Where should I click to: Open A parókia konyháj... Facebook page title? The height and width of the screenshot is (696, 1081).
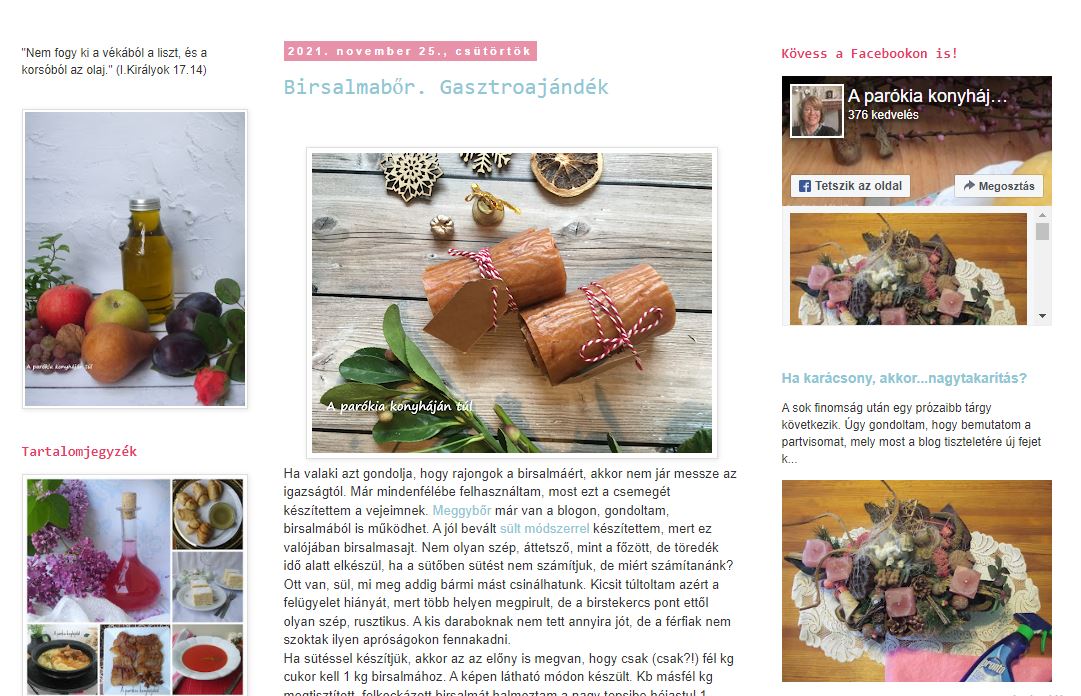(x=927, y=96)
